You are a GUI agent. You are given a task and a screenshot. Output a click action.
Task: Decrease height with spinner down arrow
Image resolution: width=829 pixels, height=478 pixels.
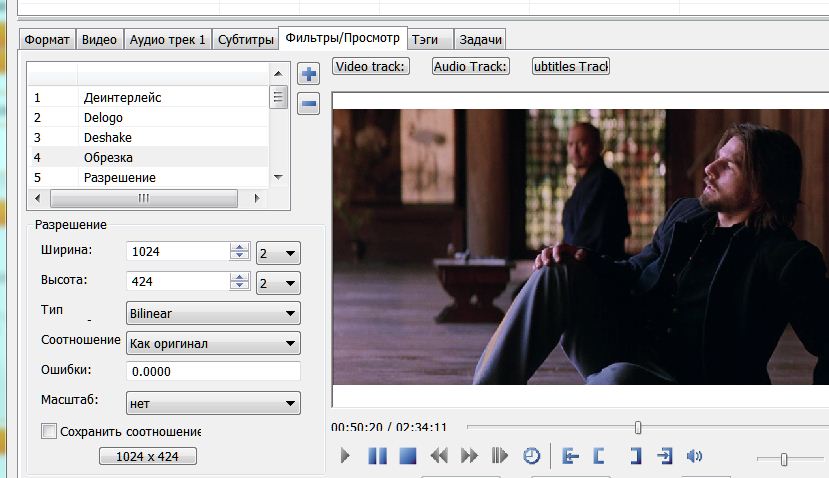(240, 286)
